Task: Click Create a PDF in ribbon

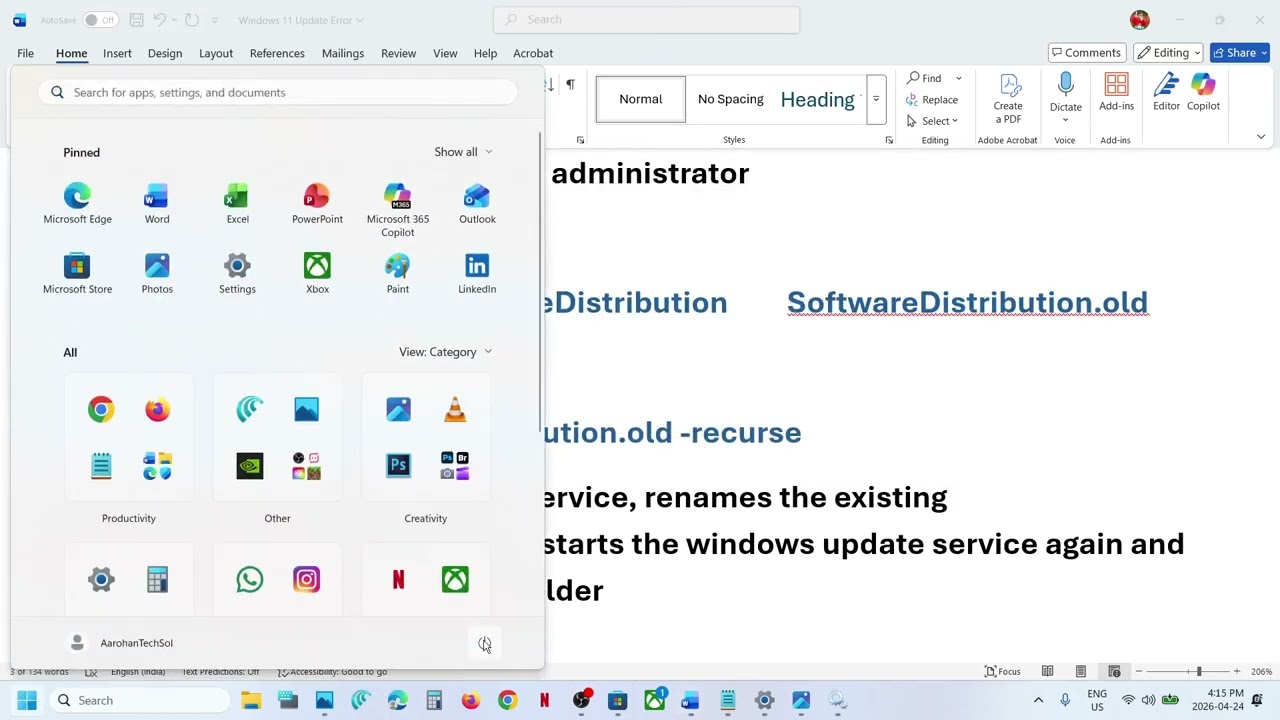Action: [1008, 98]
